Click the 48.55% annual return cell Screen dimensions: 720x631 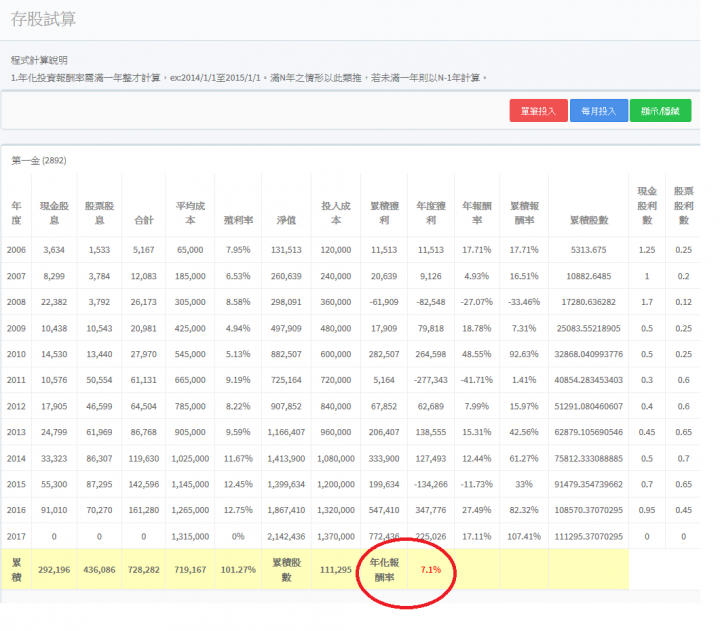[x=477, y=354]
